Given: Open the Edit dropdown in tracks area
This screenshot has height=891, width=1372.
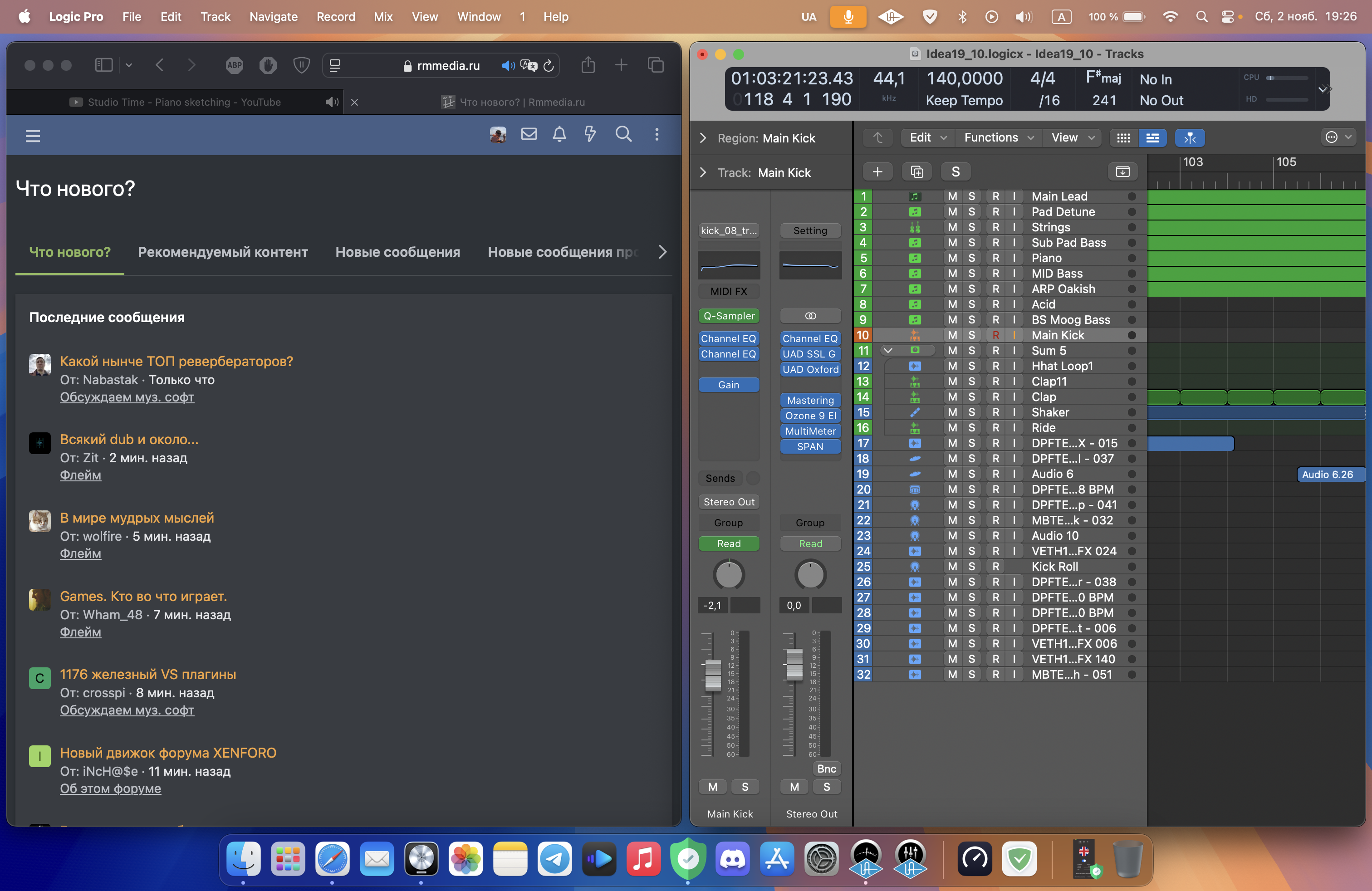Looking at the screenshot, I should (927, 138).
